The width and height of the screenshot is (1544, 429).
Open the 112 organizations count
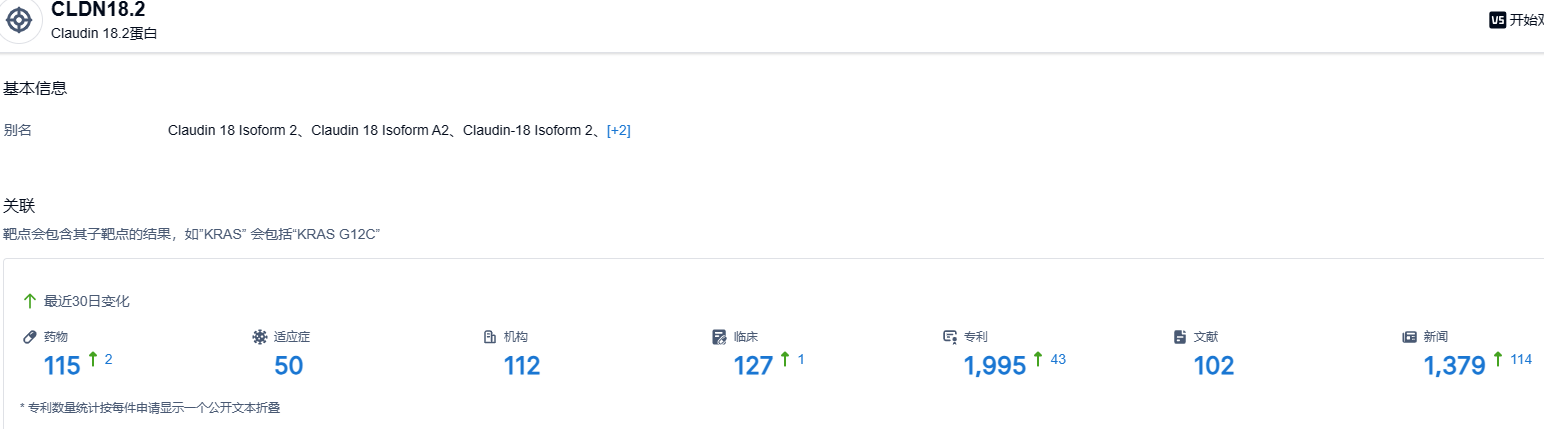pyautogui.click(x=522, y=366)
